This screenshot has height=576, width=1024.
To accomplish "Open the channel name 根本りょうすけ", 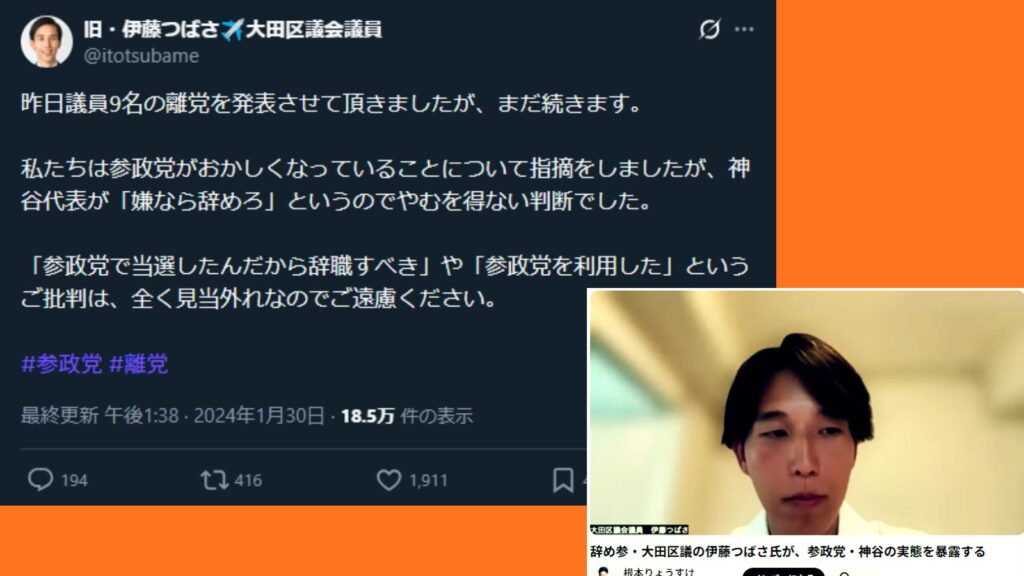I will [x=659, y=572].
